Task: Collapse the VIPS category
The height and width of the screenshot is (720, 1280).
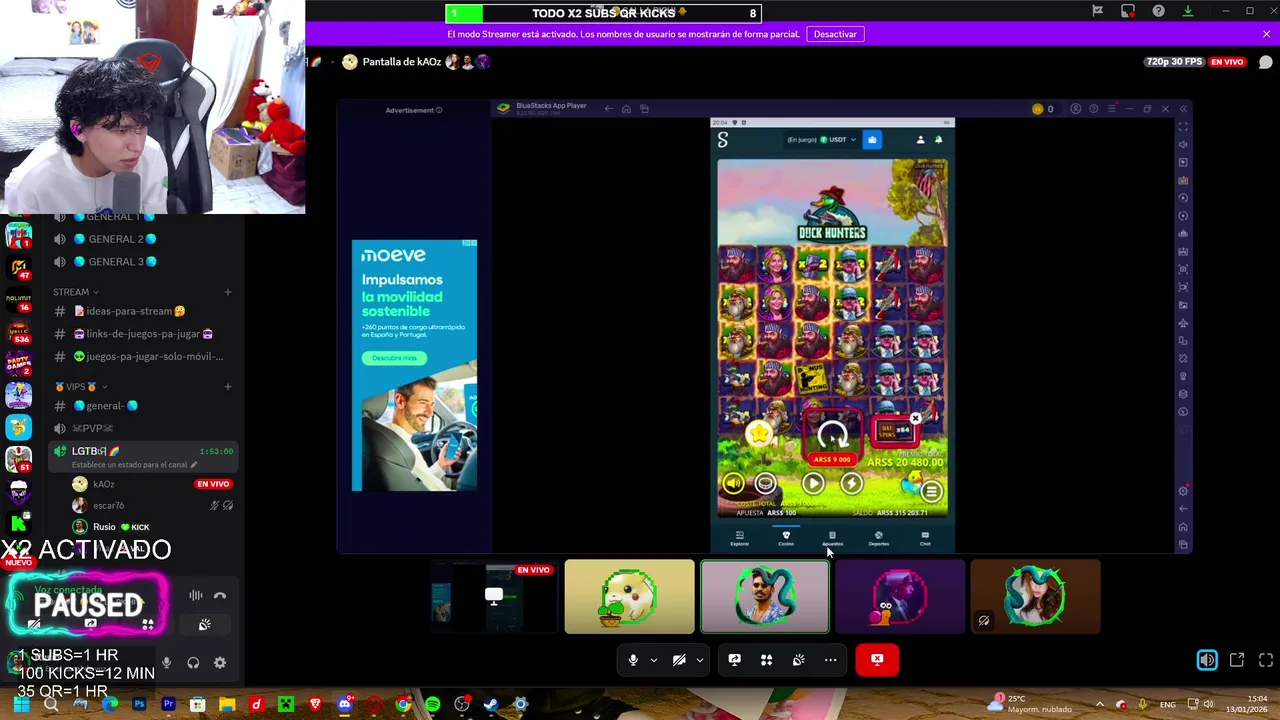Action: tap(80, 387)
